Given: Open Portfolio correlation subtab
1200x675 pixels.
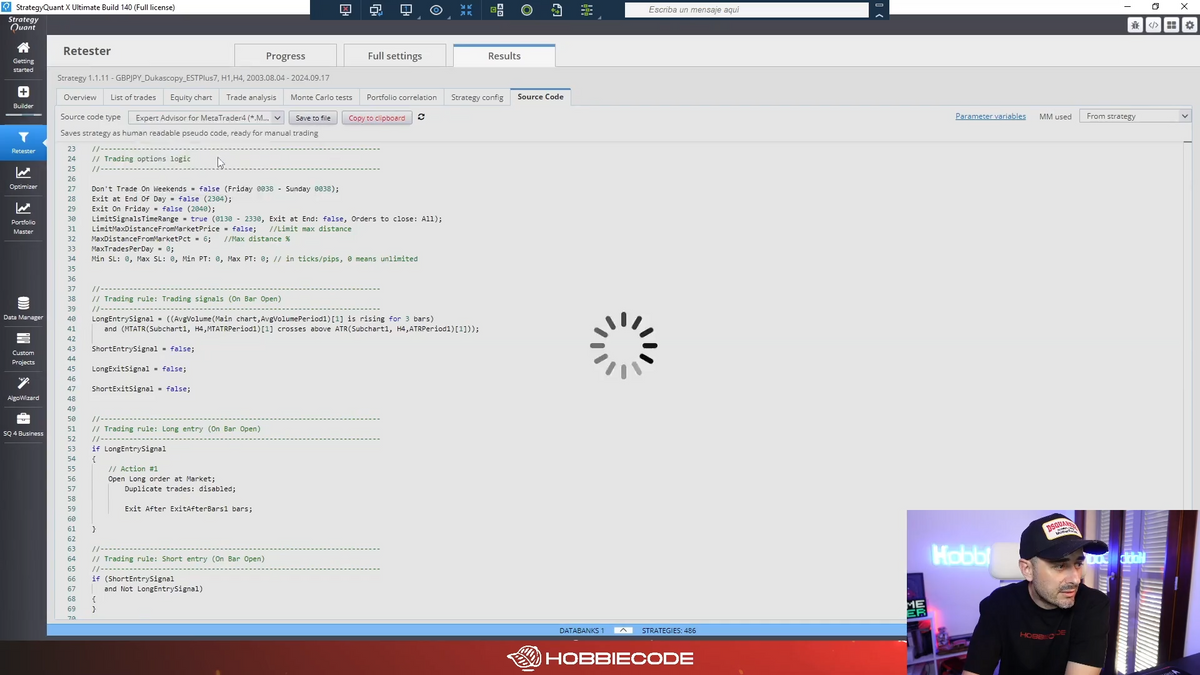Looking at the screenshot, I should (x=401, y=97).
